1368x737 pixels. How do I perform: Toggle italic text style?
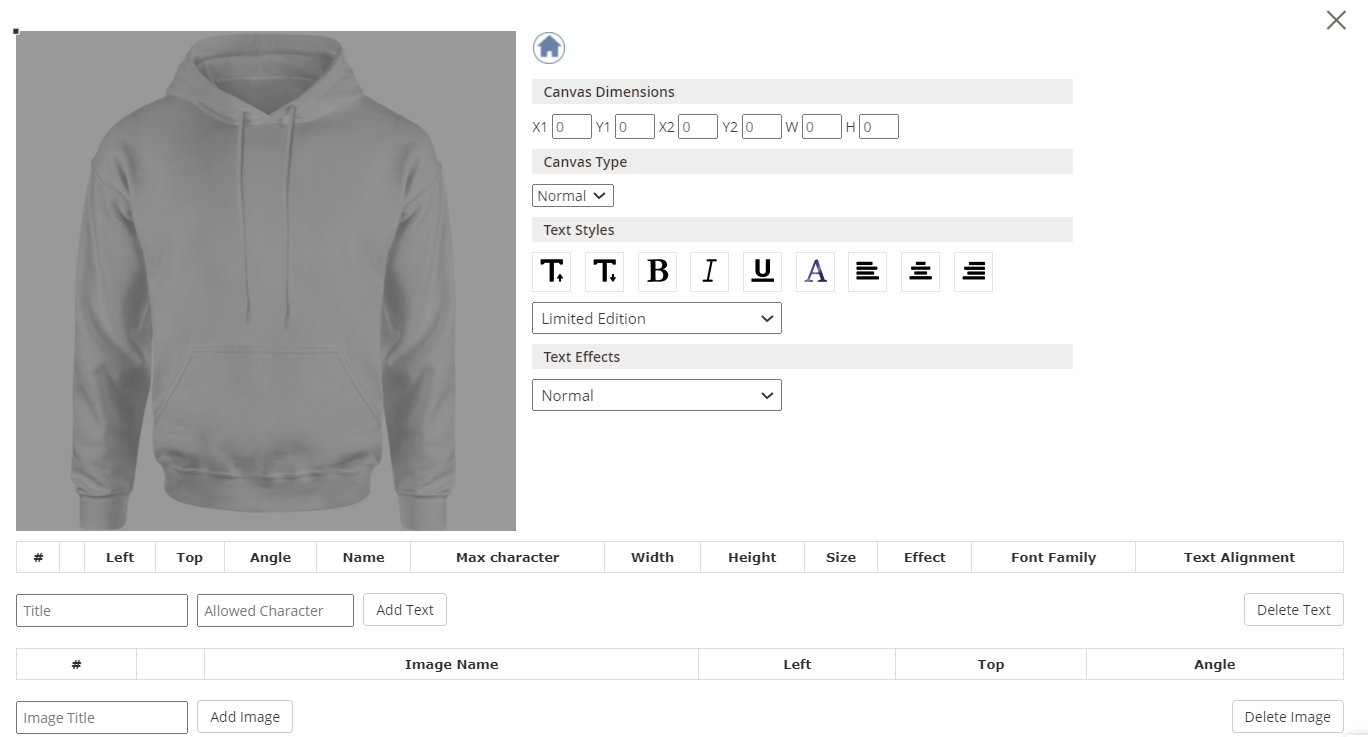pos(710,271)
